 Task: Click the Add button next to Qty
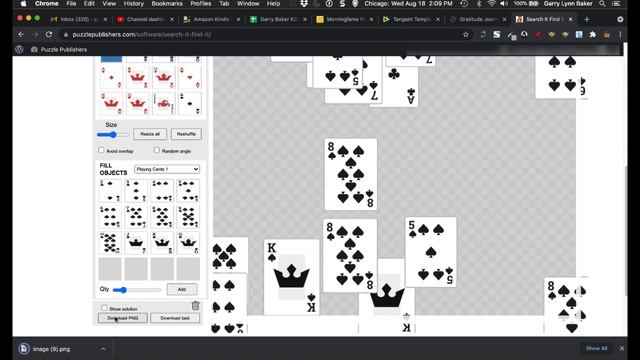click(x=182, y=289)
